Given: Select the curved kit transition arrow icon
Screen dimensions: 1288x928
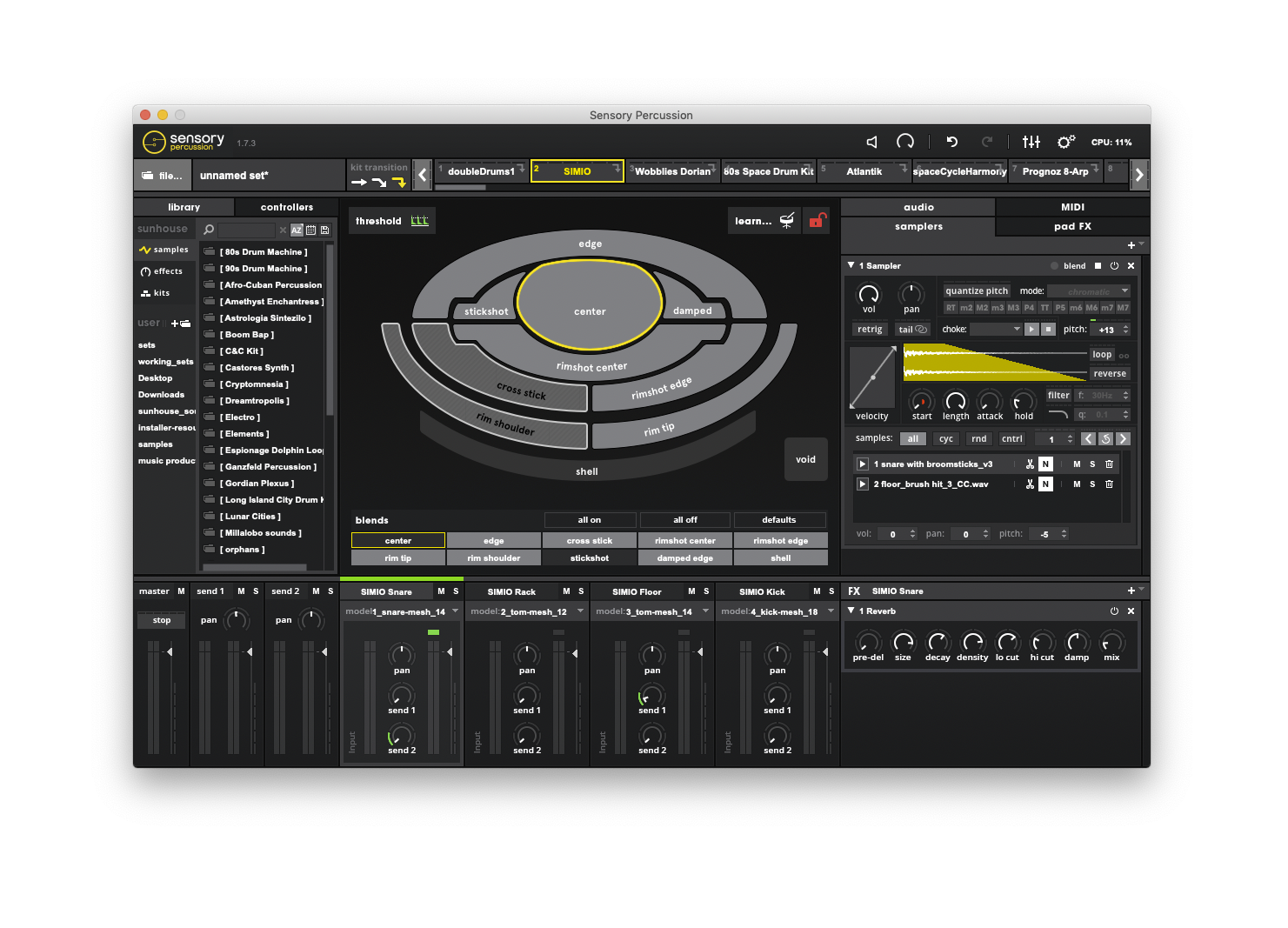Looking at the screenshot, I should coord(379,183).
